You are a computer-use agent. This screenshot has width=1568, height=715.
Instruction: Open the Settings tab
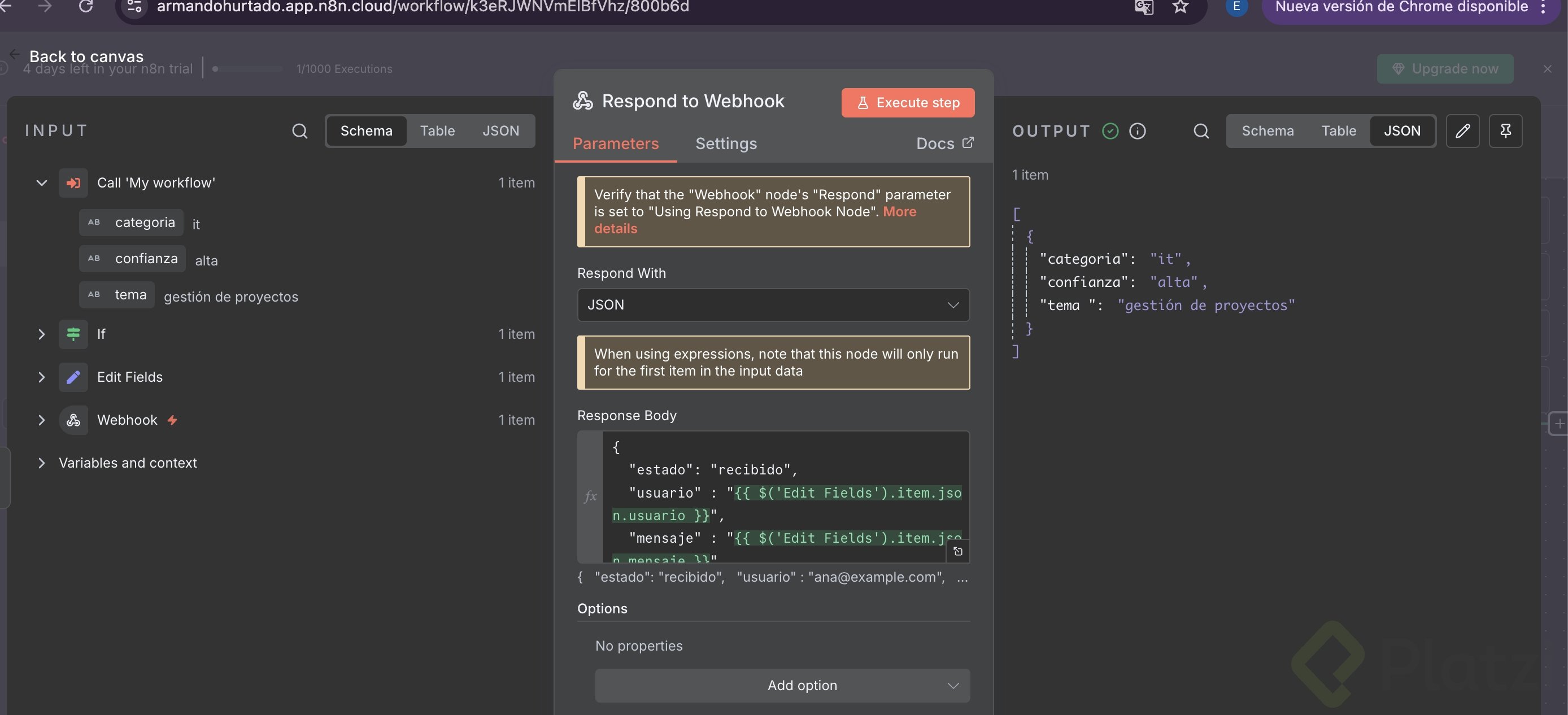[726, 143]
